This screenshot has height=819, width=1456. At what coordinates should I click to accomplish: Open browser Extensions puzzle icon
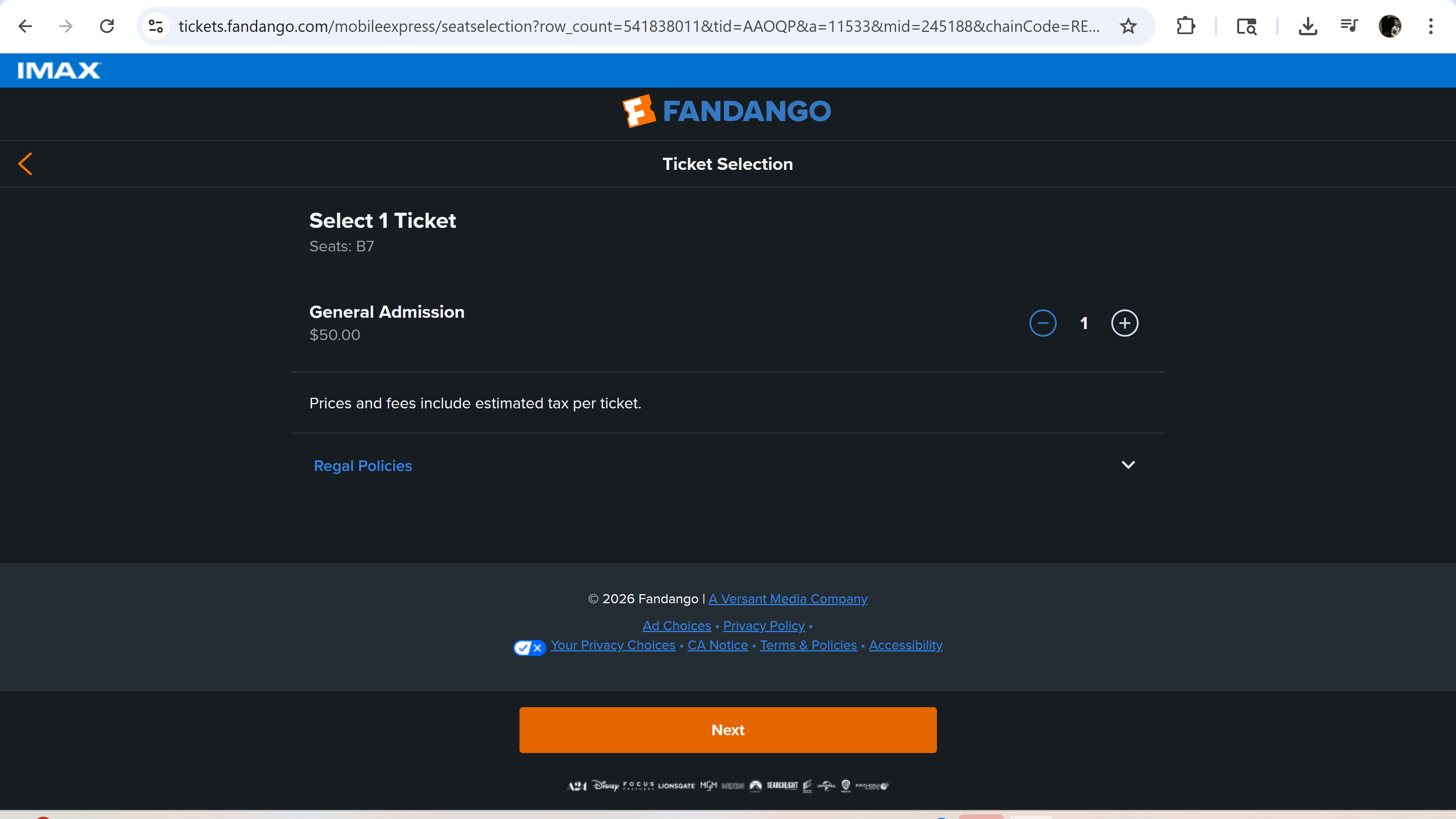pyautogui.click(x=1185, y=26)
